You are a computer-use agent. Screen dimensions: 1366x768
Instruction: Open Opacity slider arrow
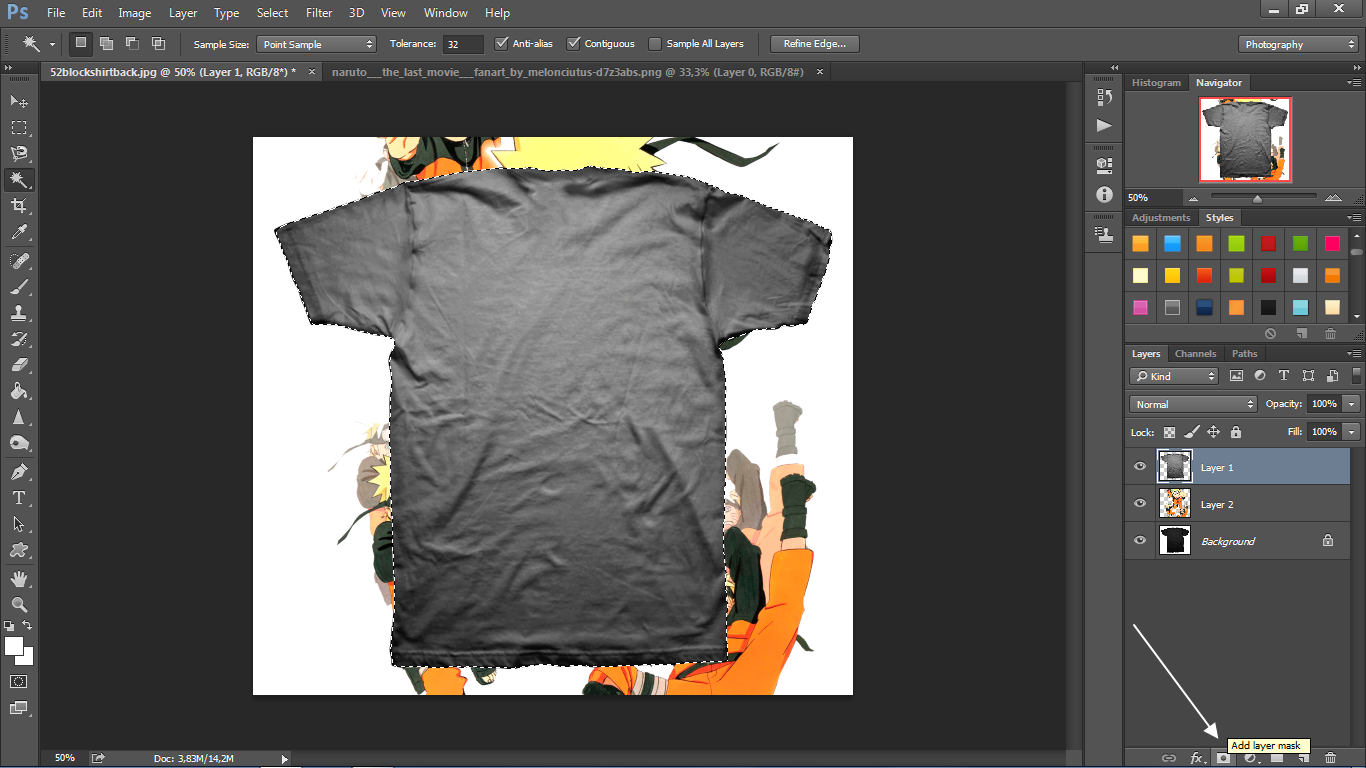(x=1352, y=404)
